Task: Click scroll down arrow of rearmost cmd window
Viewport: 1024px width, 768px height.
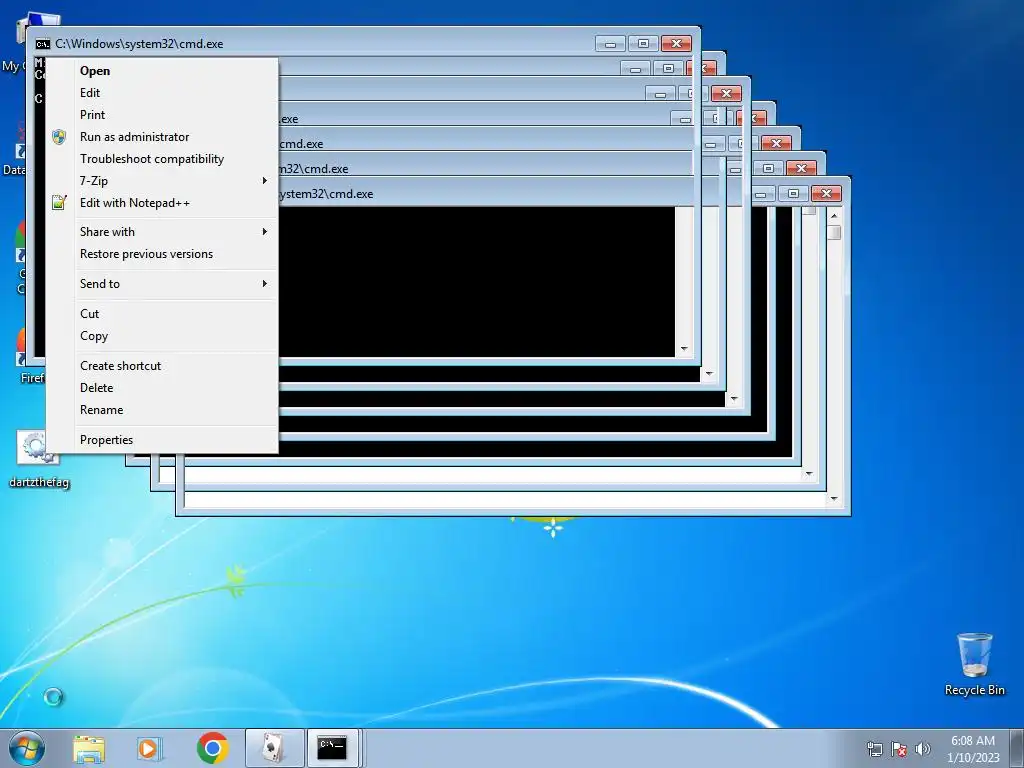Action: (834, 499)
